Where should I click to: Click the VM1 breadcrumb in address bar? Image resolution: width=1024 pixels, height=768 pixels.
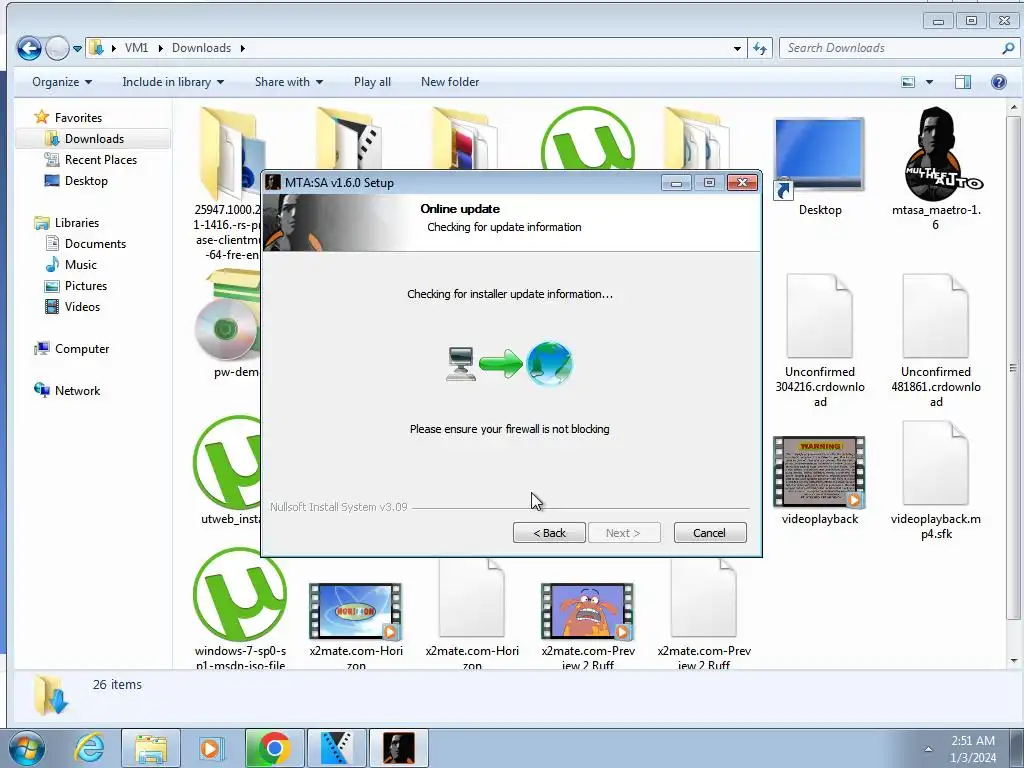(x=136, y=48)
